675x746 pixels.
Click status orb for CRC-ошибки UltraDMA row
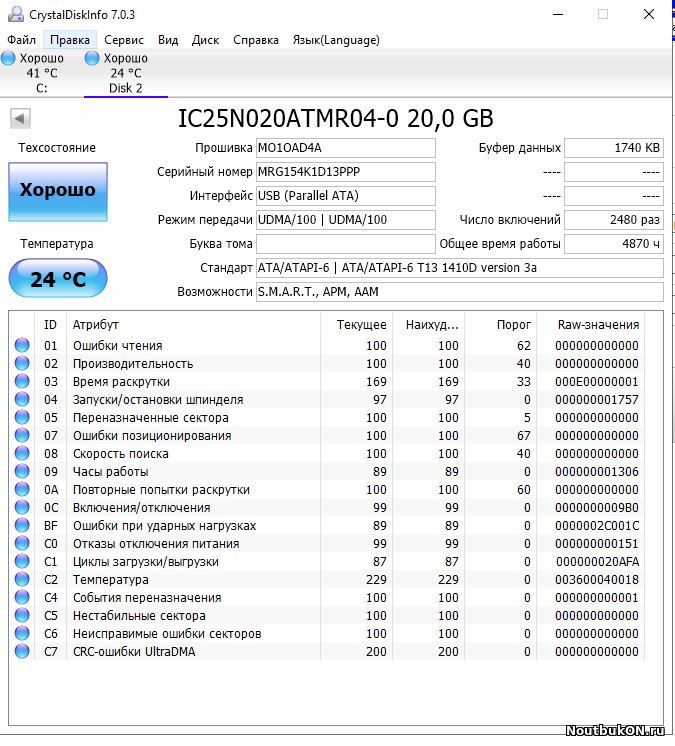pyautogui.click(x=22, y=651)
